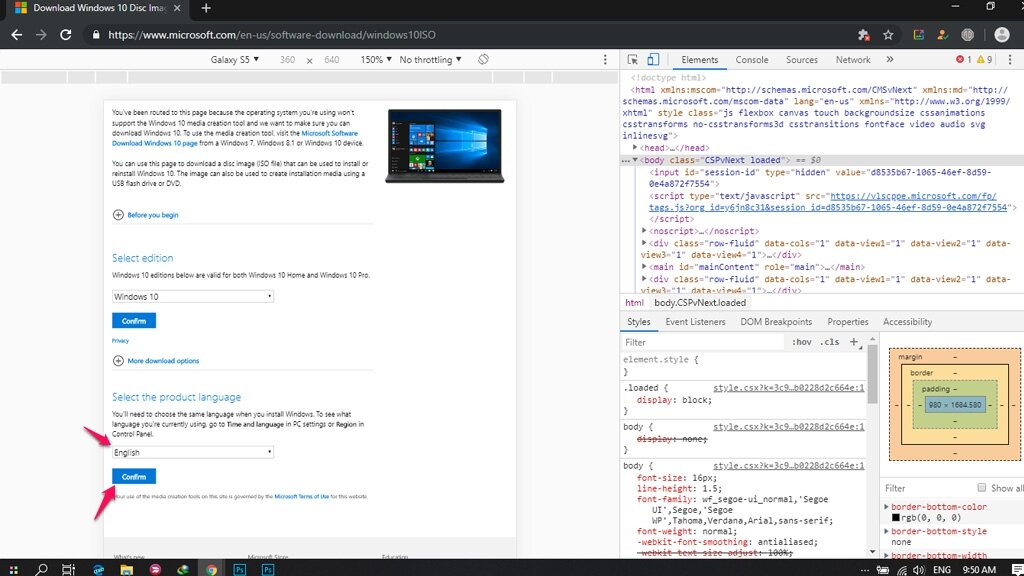Open a new browser tab
This screenshot has height=576, width=1024.
pyautogui.click(x=206, y=8)
